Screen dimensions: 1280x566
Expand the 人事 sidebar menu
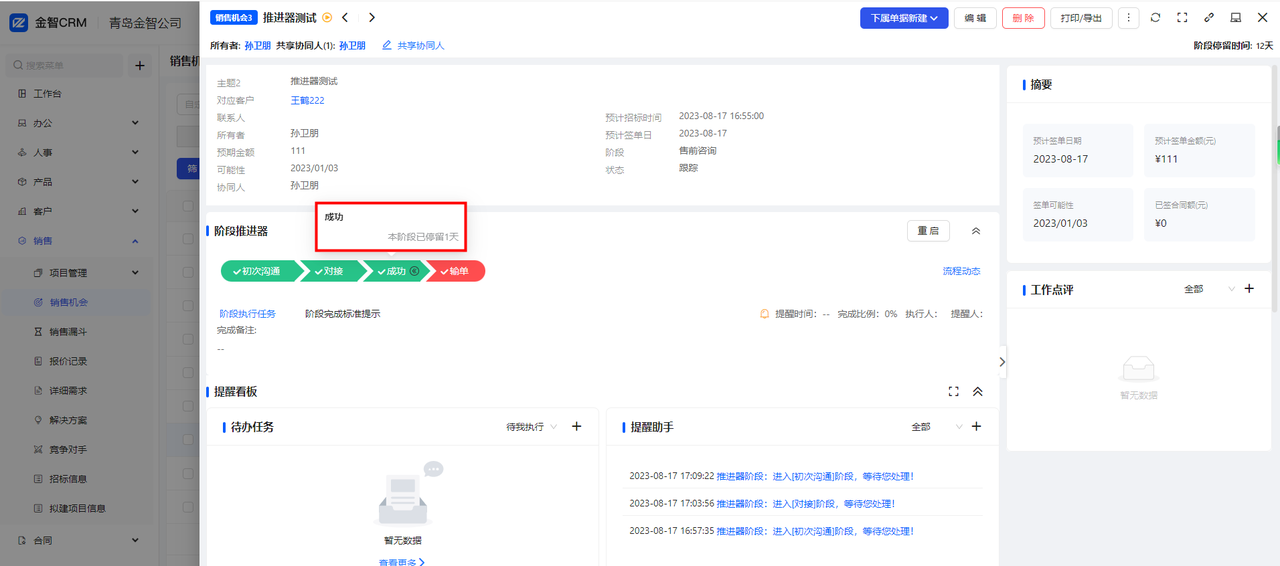pos(135,153)
